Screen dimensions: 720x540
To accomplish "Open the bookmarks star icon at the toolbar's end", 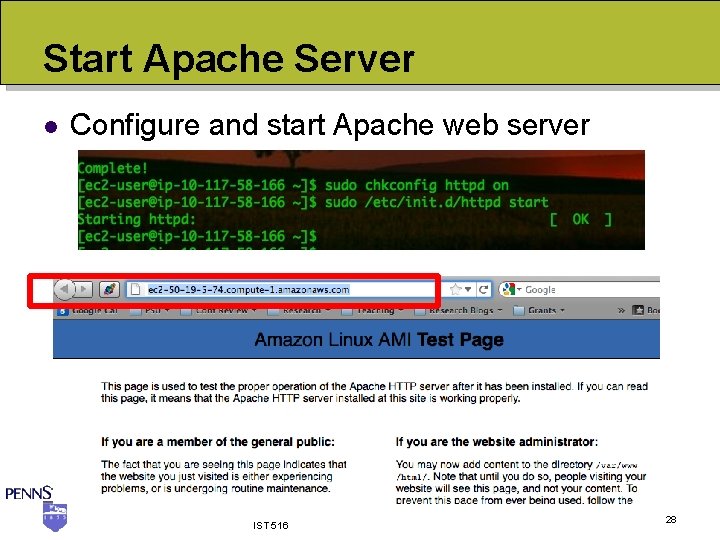I will [638, 310].
